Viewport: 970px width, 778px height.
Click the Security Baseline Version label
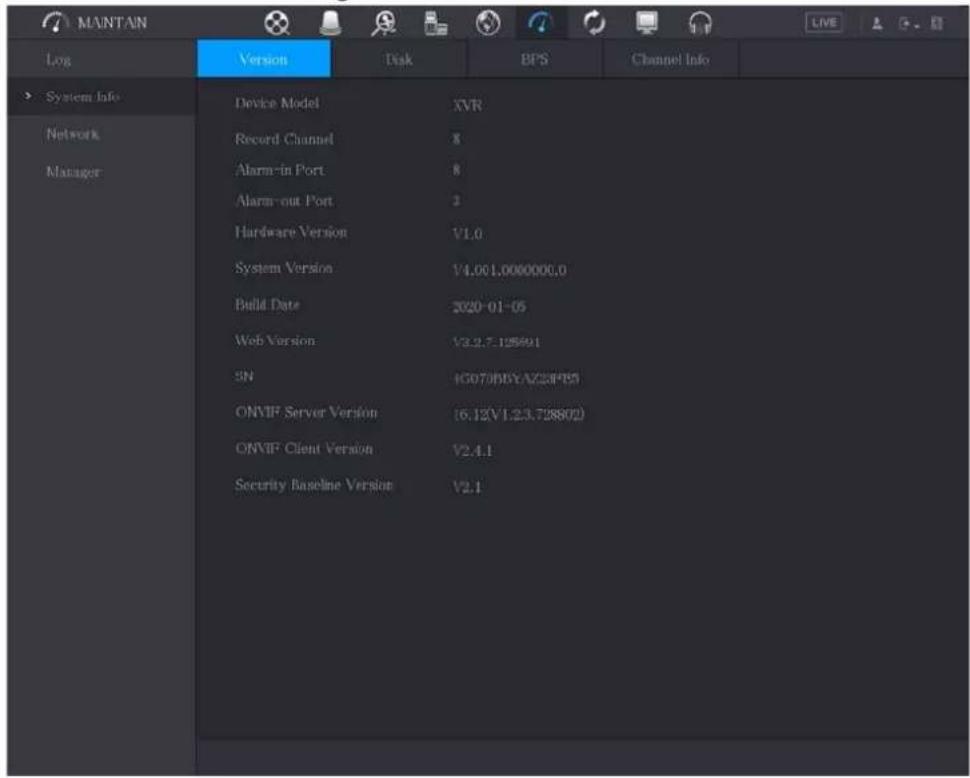point(314,485)
